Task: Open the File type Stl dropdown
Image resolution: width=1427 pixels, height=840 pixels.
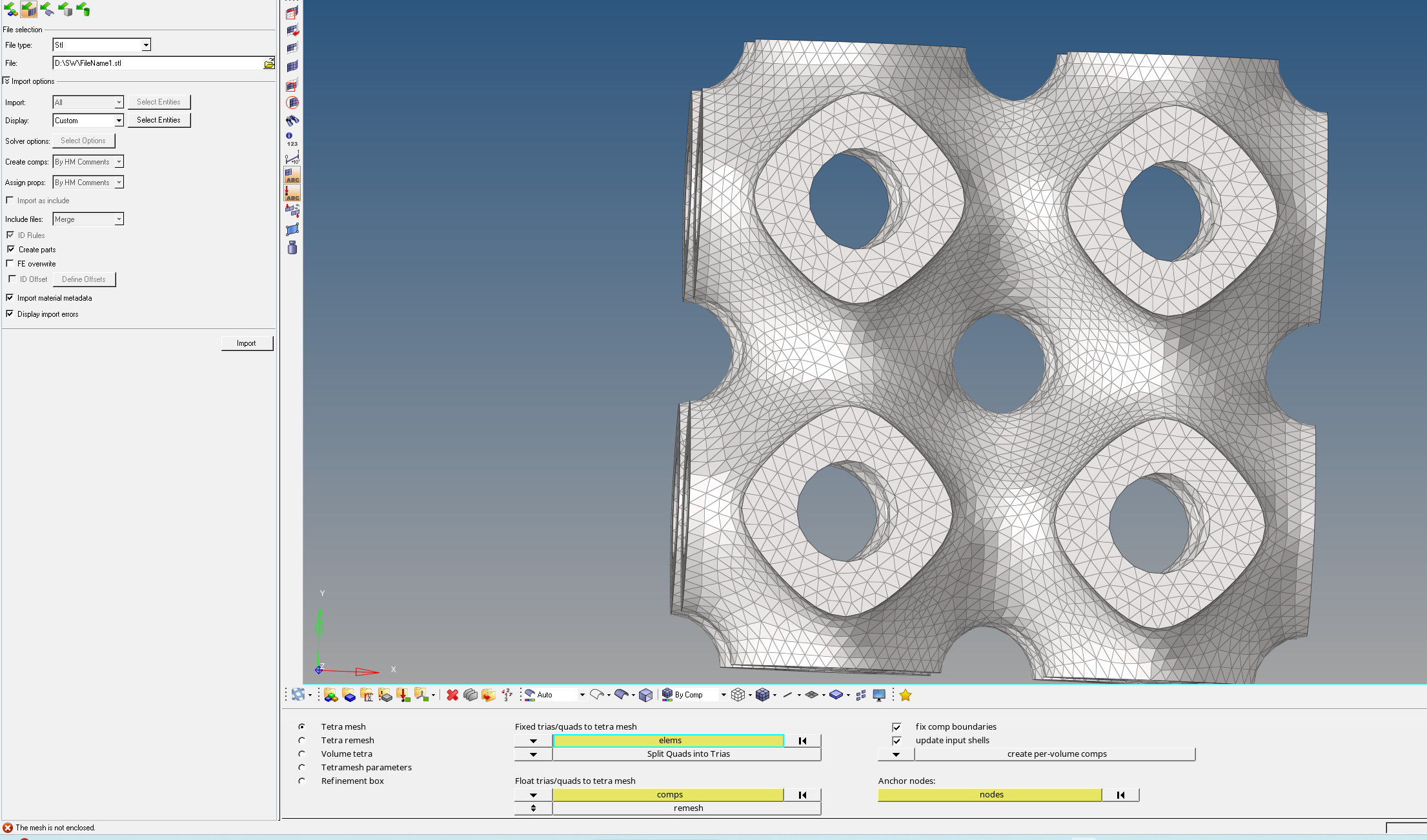Action: [x=146, y=45]
